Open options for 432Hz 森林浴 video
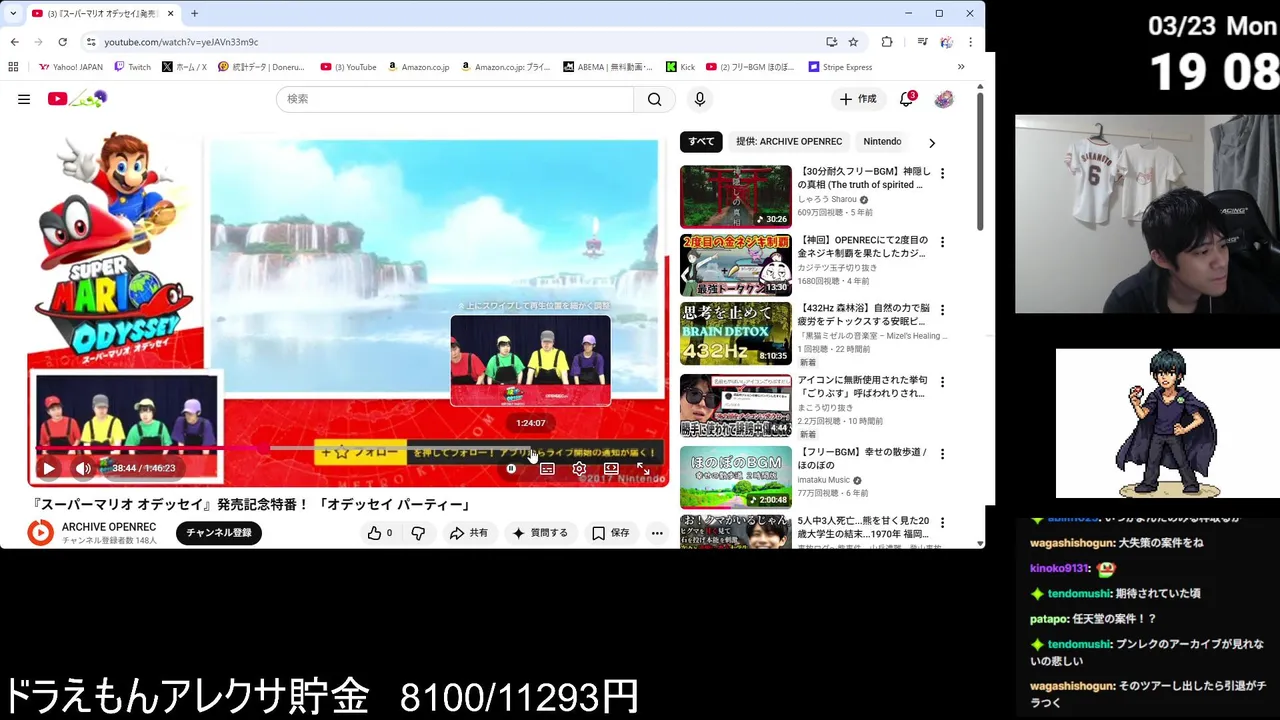Viewport: 1280px width, 720px height. pyautogui.click(x=942, y=310)
